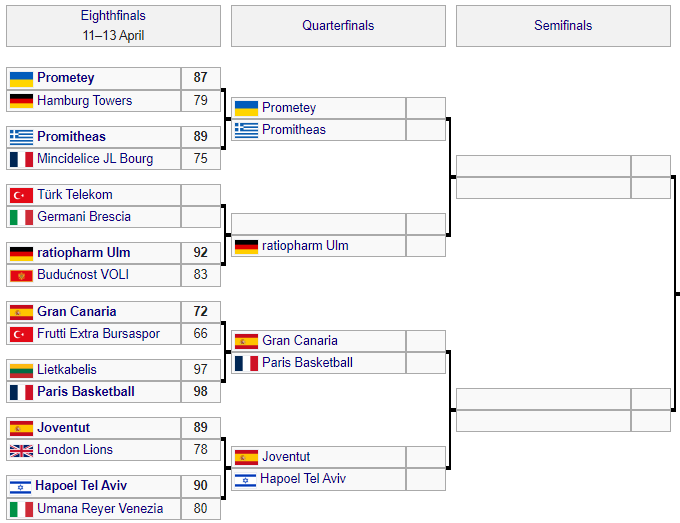The height and width of the screenshot is (523, 680).
Task: Open the Frutti Extra Bursaspor link
Action: click(97, 334)
